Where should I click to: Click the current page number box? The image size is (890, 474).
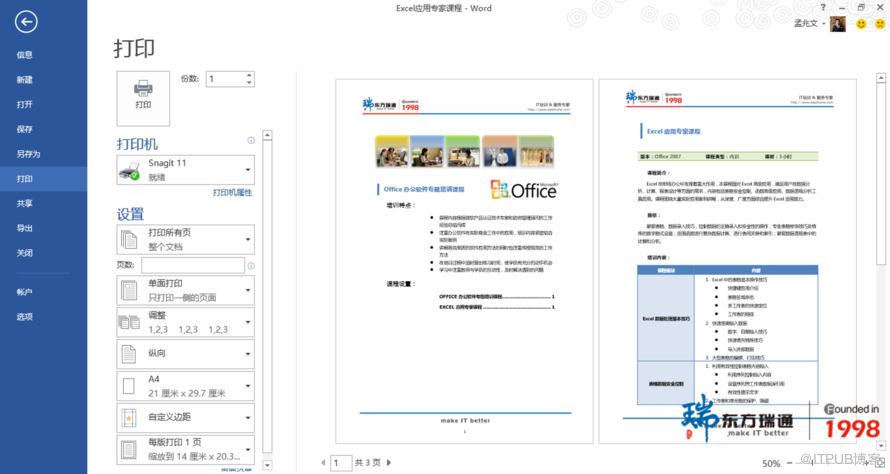pyautogui.click(x=341, y=463)
